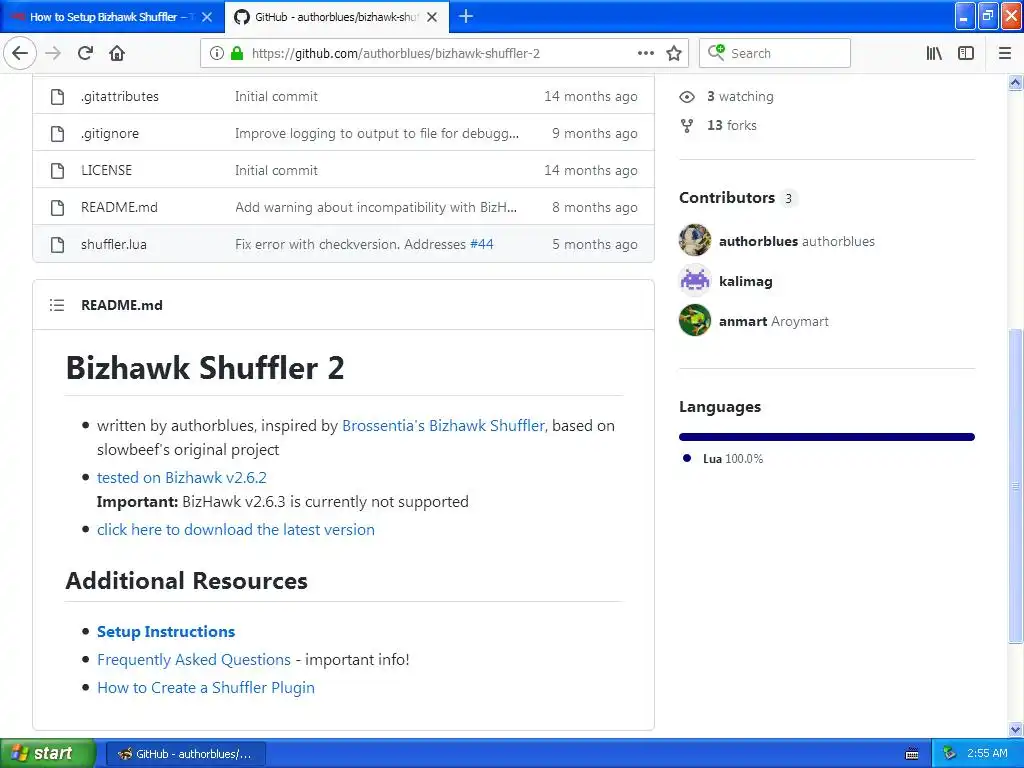Open the LICENSE file
This screenshot has width=1024, height=768.
coord(106,170)
